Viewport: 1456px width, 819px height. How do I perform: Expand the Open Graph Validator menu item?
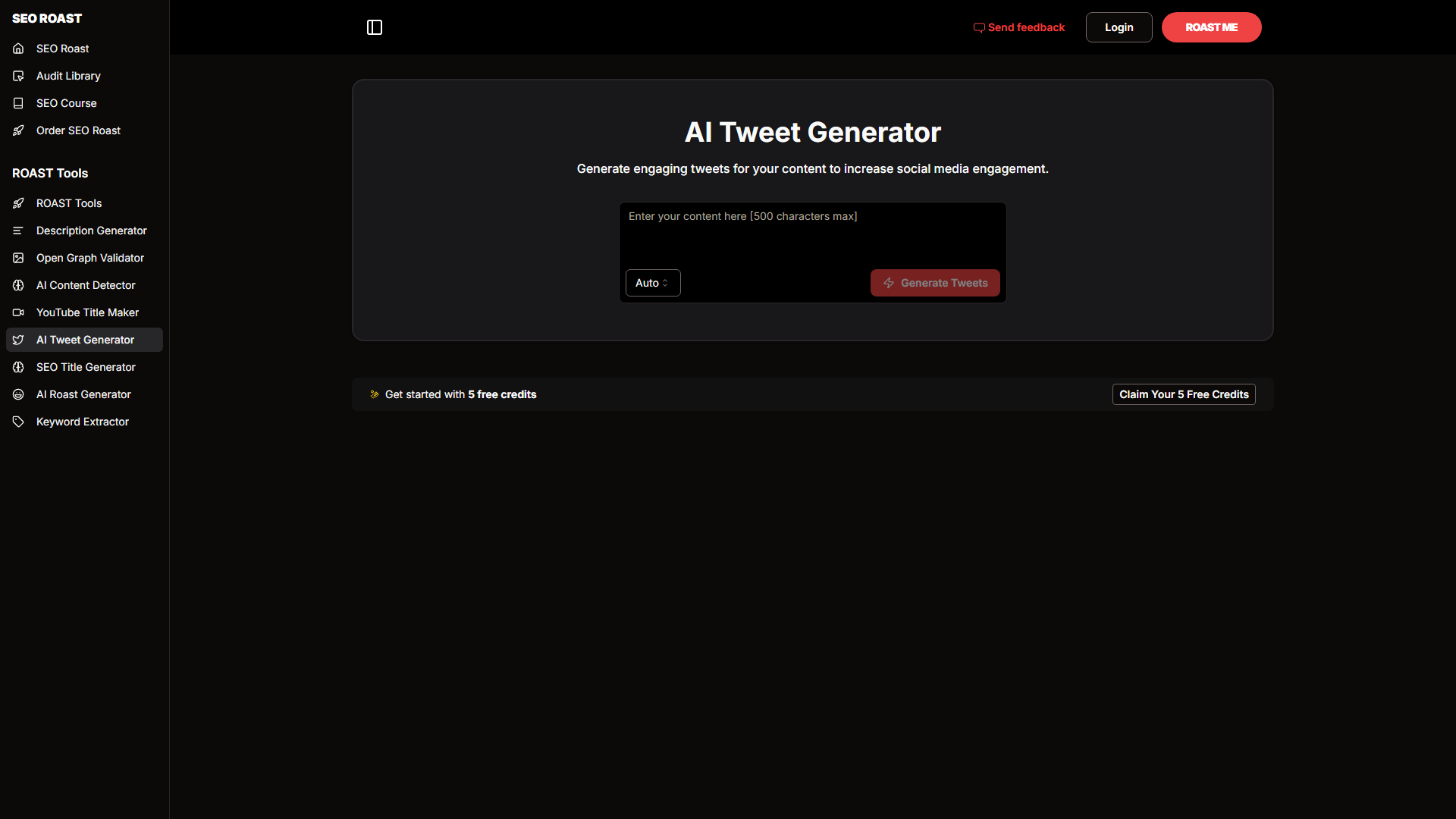[90, 257]
